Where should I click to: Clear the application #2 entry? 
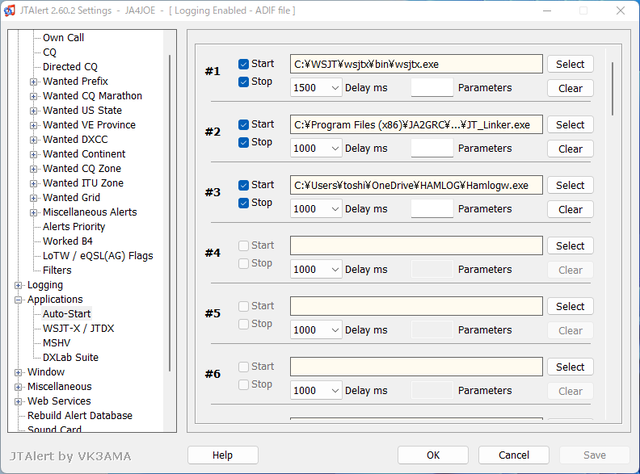[x=570, y=149]
